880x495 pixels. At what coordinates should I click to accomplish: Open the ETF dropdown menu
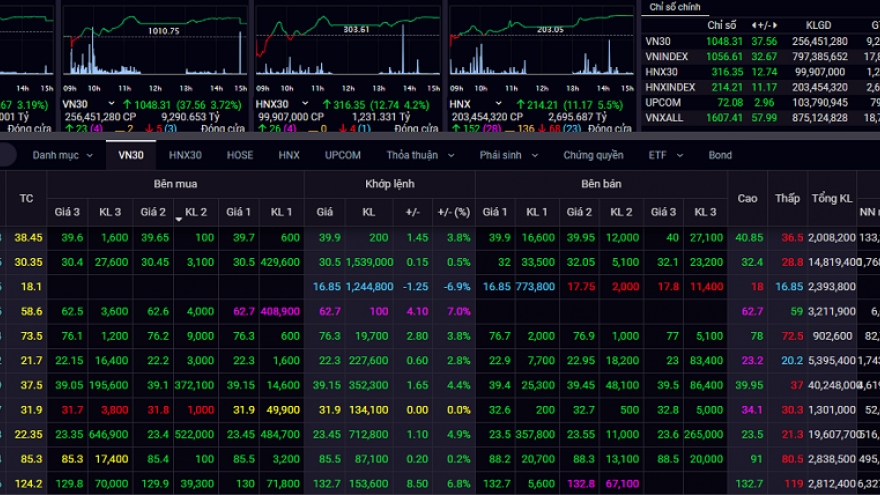pyautogui.click(x=666, y=155)
